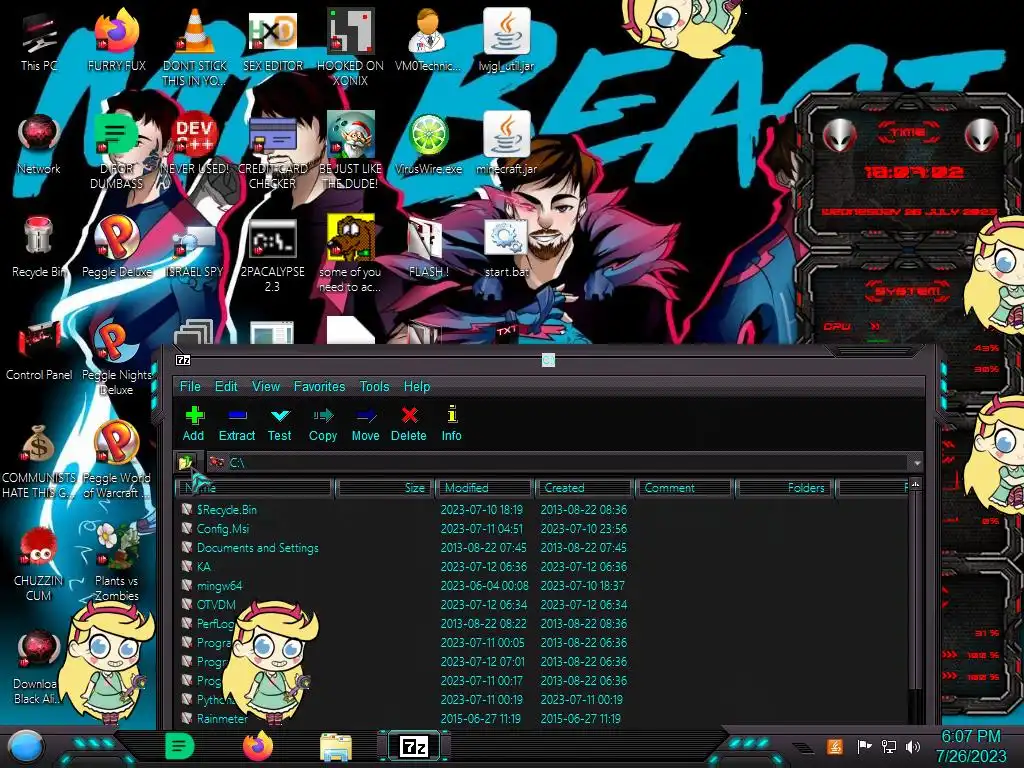1024x768 pixels.
Task: Open the taskbar clock 6:07 PM
Action: 971,746
